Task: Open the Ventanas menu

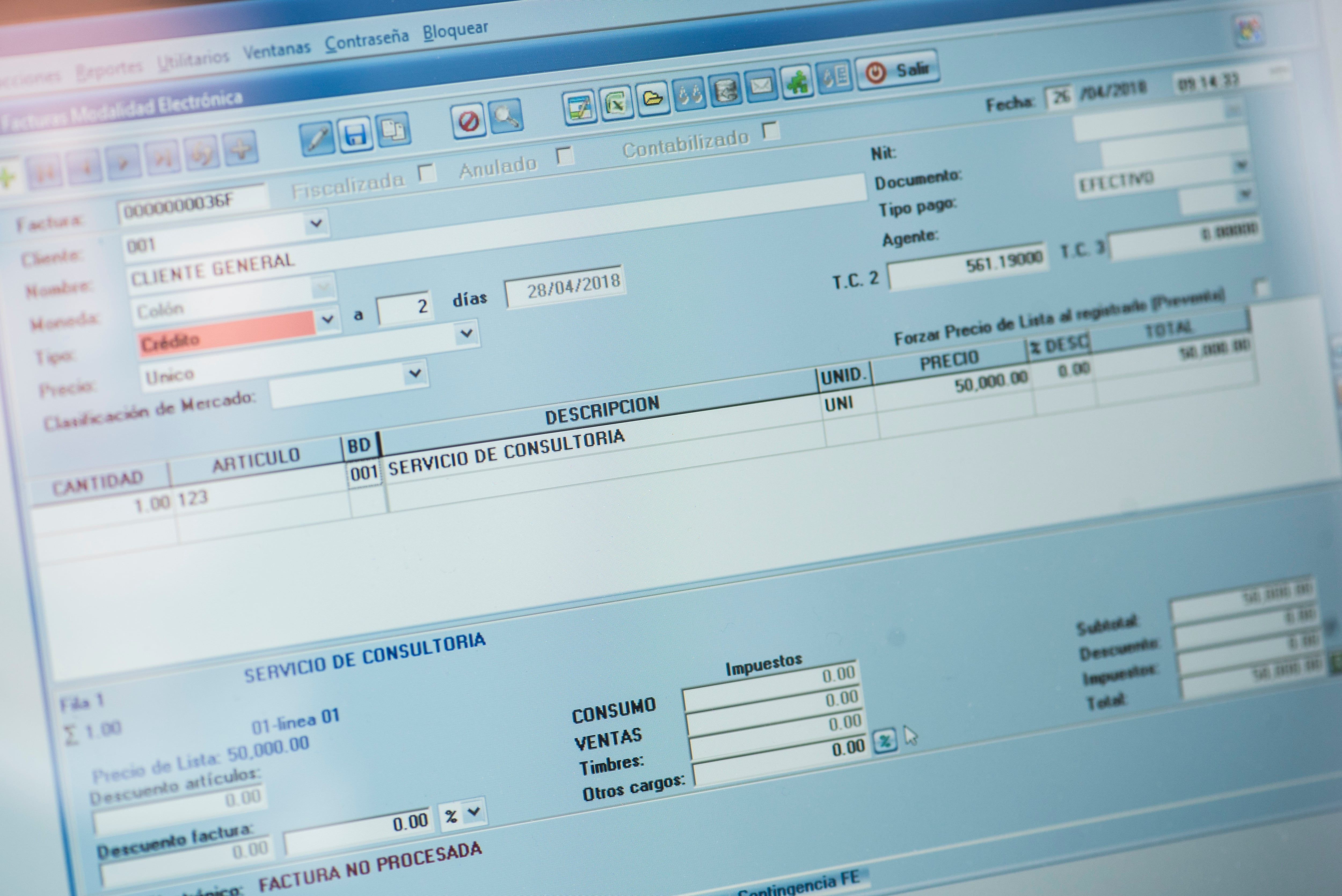Action: tap(277, 50)
